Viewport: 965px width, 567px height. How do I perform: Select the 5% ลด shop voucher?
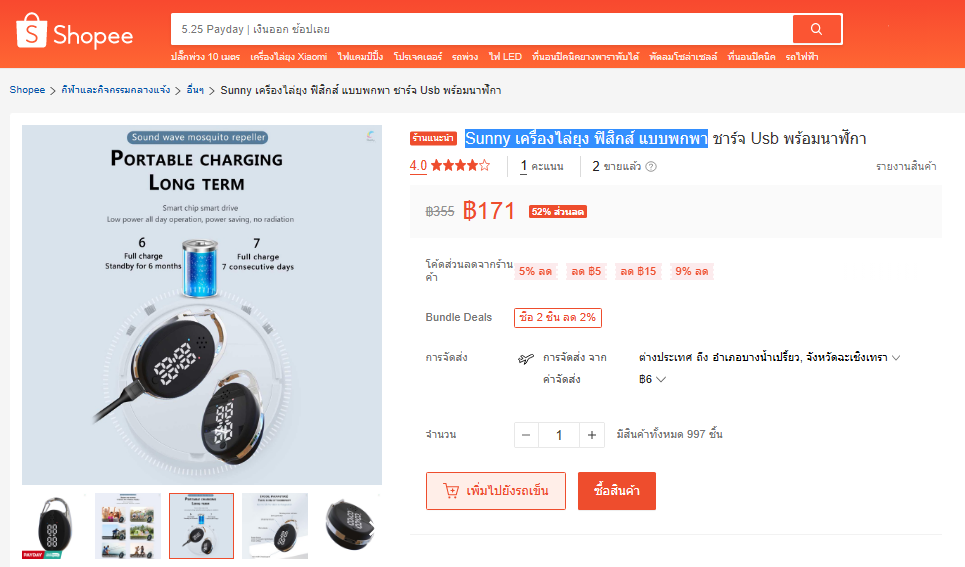point(535,271)
